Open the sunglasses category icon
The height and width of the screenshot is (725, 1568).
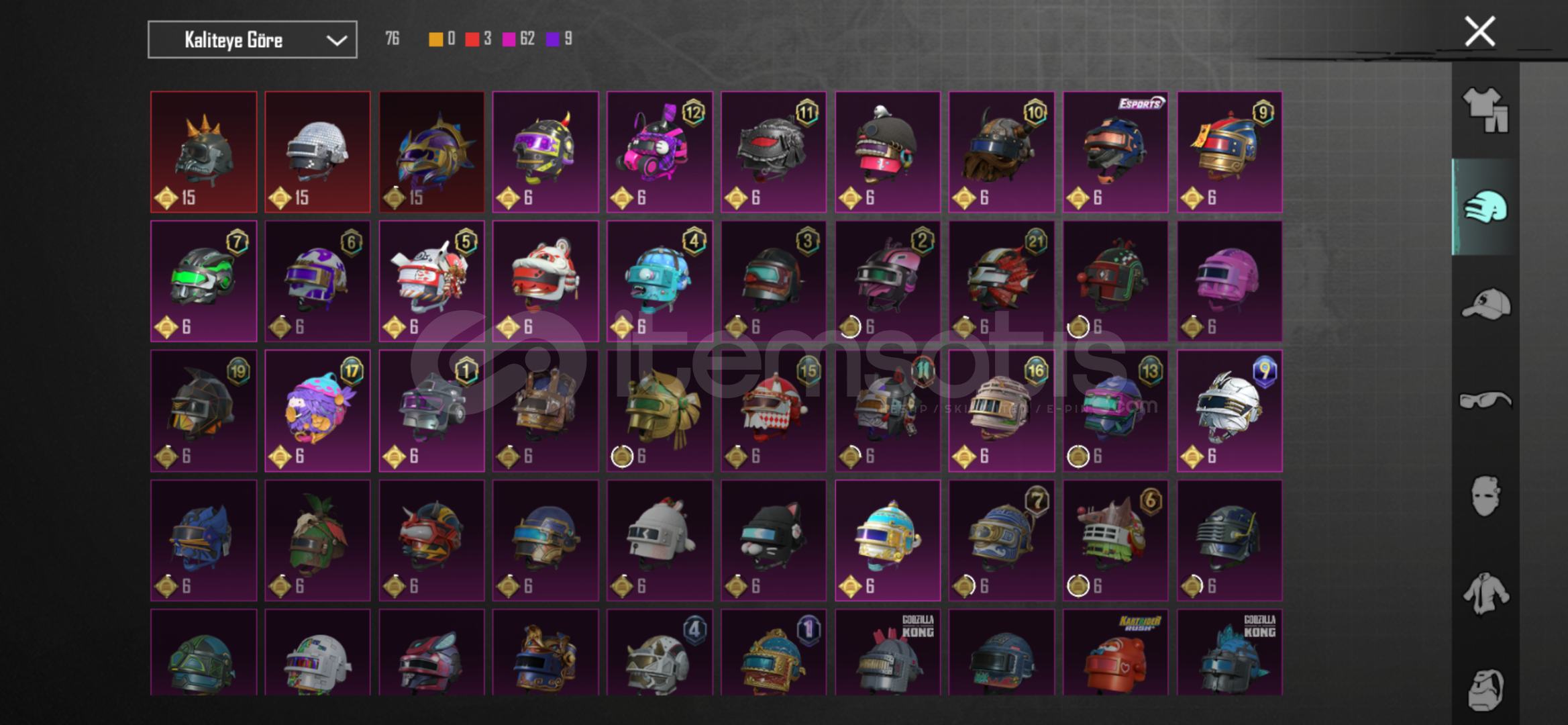[x=1485, y=401]
